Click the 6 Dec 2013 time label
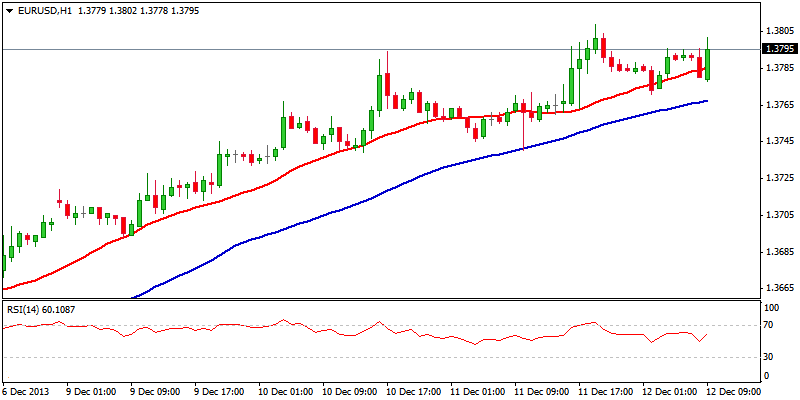 click(24, 391)
